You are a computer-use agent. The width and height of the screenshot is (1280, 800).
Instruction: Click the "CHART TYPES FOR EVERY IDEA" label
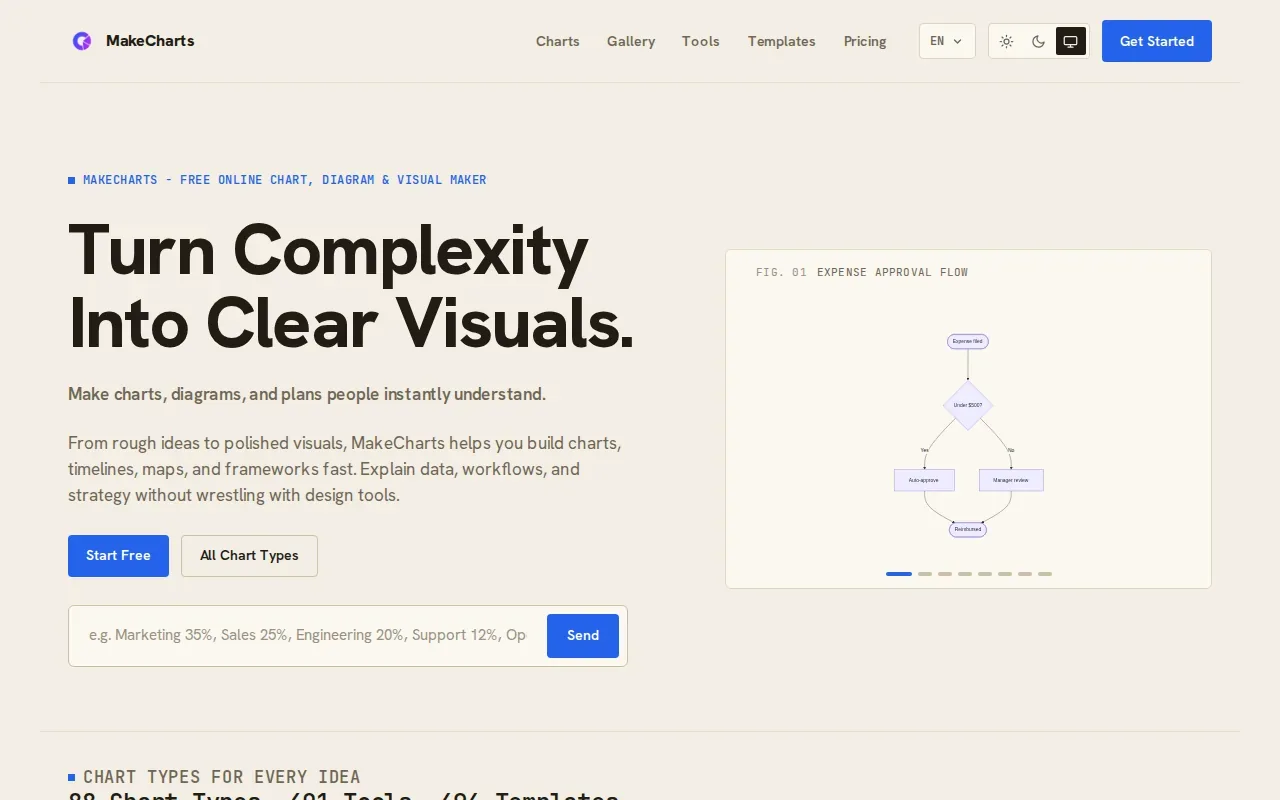pos(222,777)
